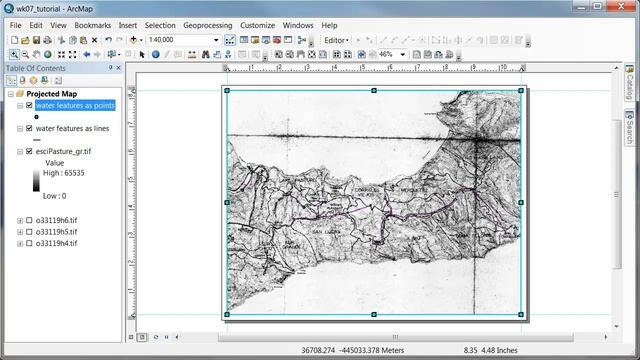Screen dimensions: 640x360
Task: Open the Search side tab
Action: [629, 127]
